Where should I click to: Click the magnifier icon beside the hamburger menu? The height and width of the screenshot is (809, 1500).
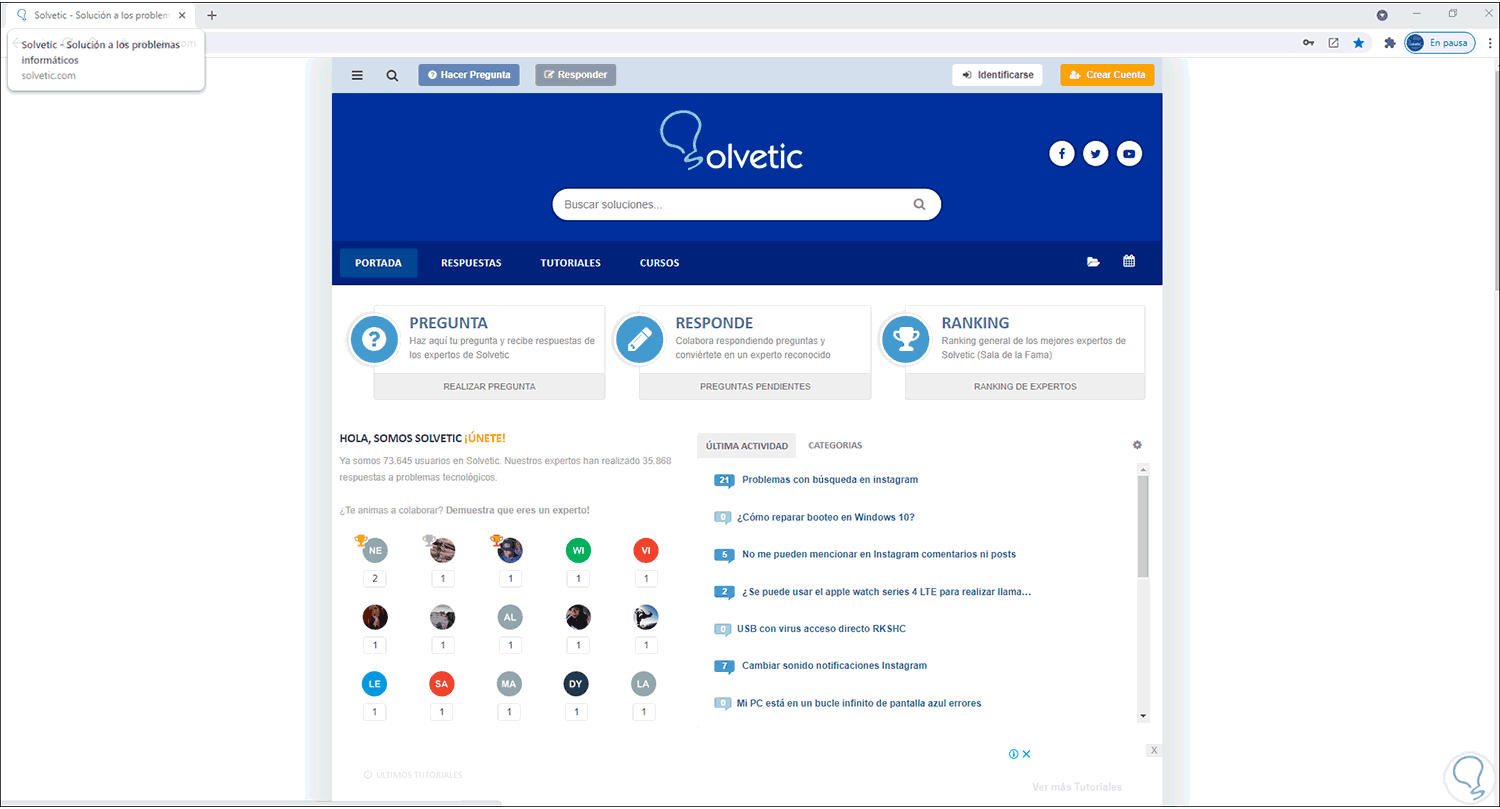click(392, 75)
